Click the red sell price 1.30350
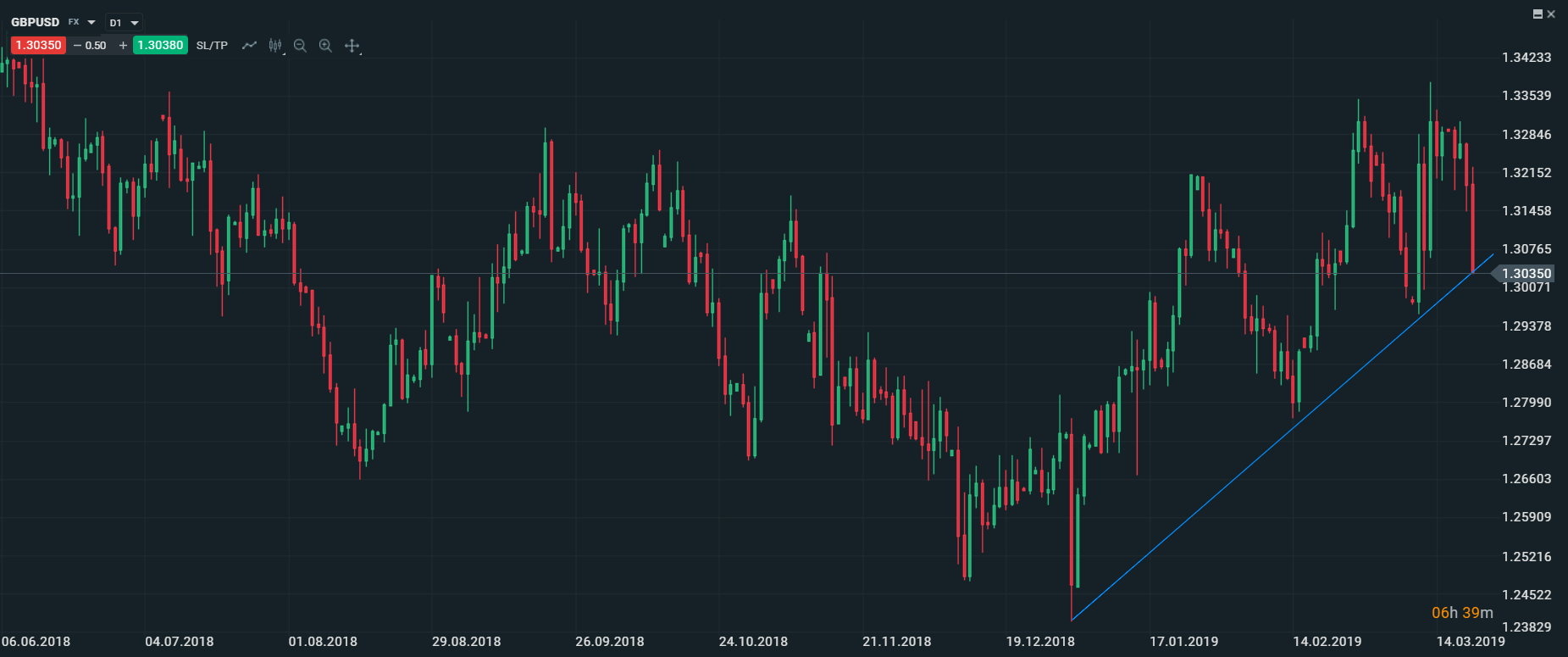Screen dimensions: 1568x657 pyautogui.click(x=38, y=46)
